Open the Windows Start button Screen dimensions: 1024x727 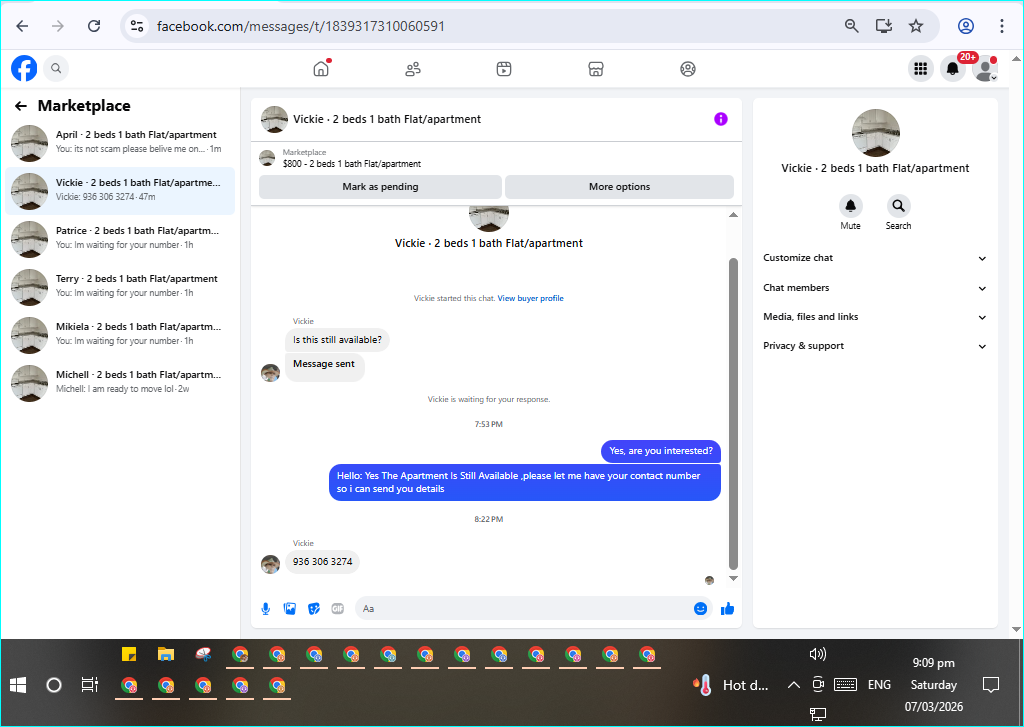pyautogui.click(x=18, y=685)
